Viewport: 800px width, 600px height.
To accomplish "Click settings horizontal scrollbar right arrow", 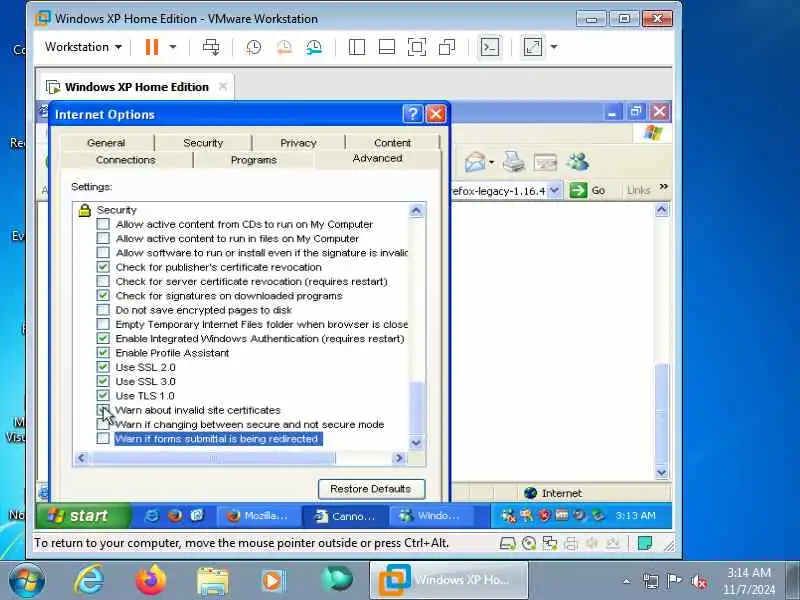I will 399,458.
